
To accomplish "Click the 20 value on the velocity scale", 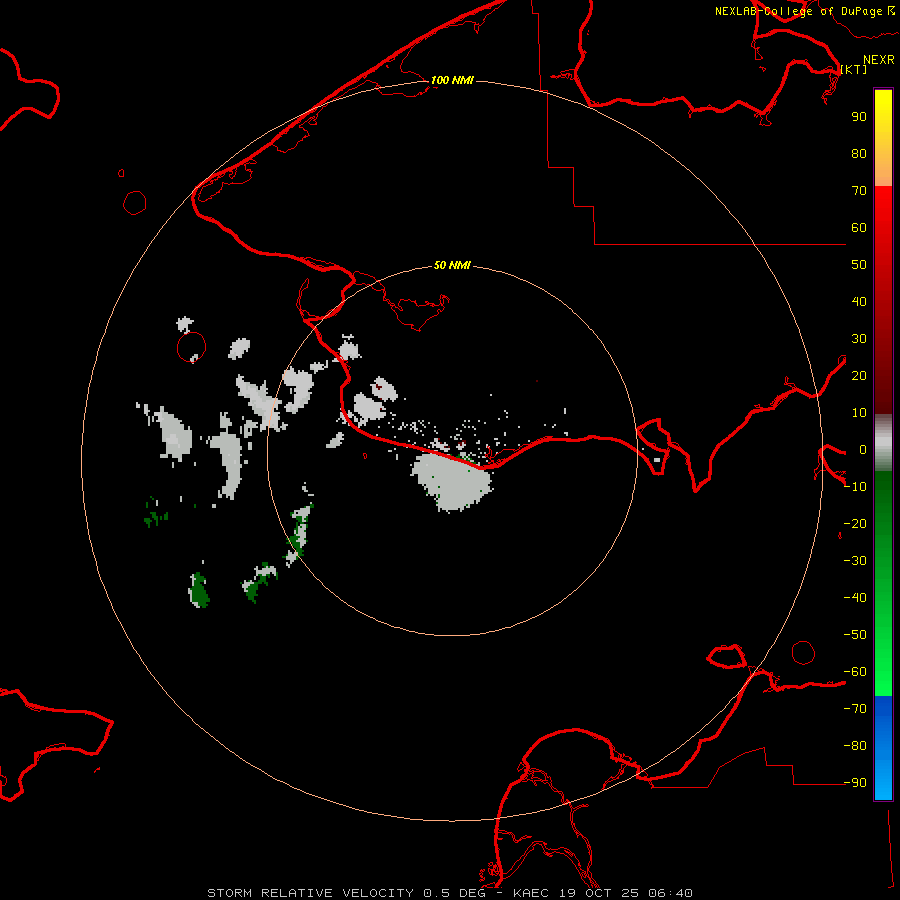I will [x=859, y=375].
